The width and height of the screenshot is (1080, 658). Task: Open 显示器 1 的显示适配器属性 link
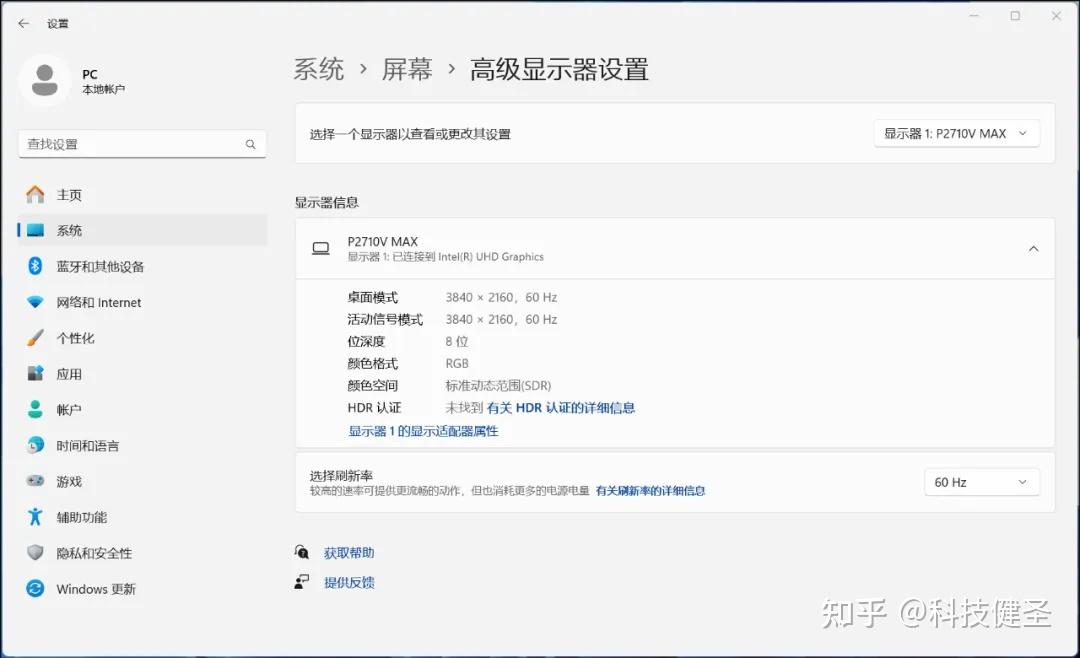click(x=422, y=430)
